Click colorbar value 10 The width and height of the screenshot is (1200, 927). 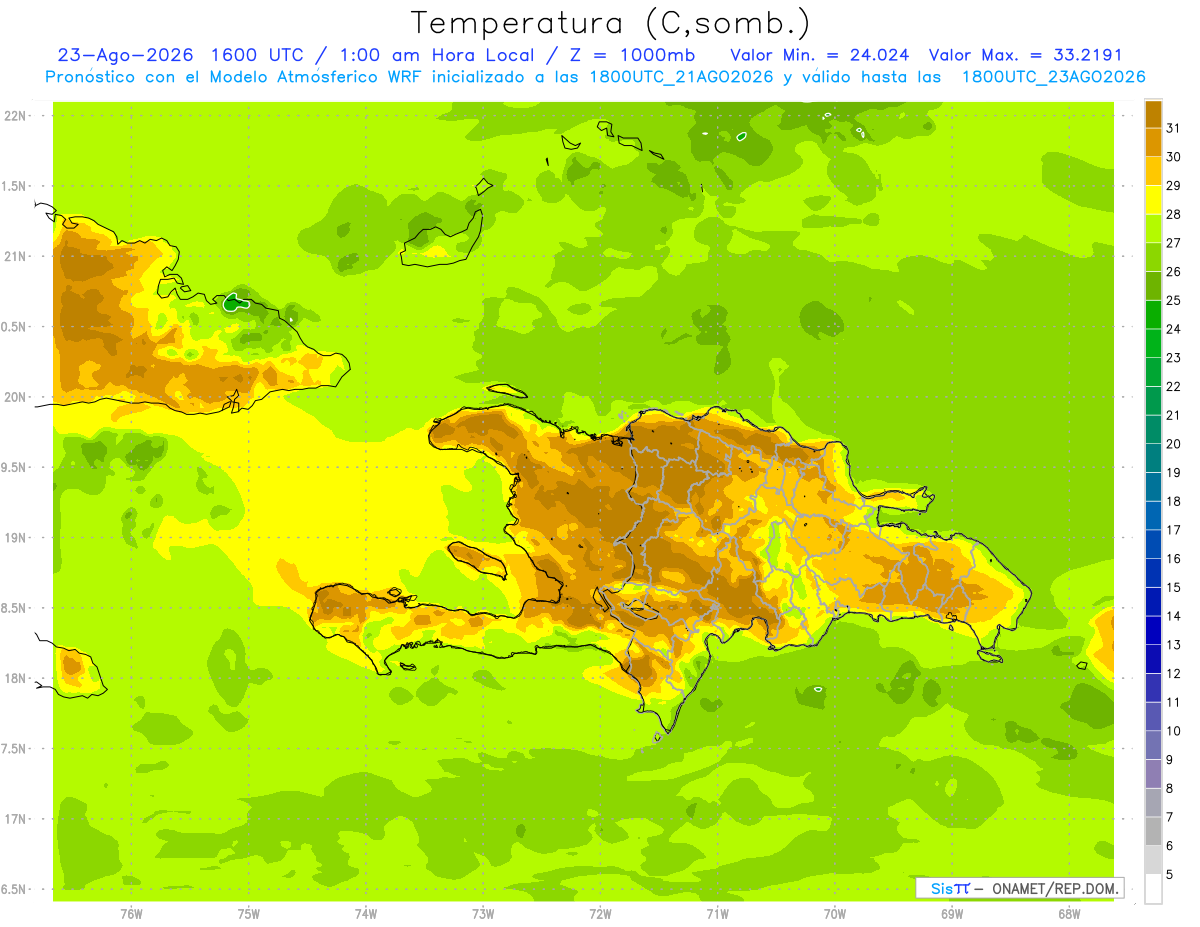tap(1173, 731)
